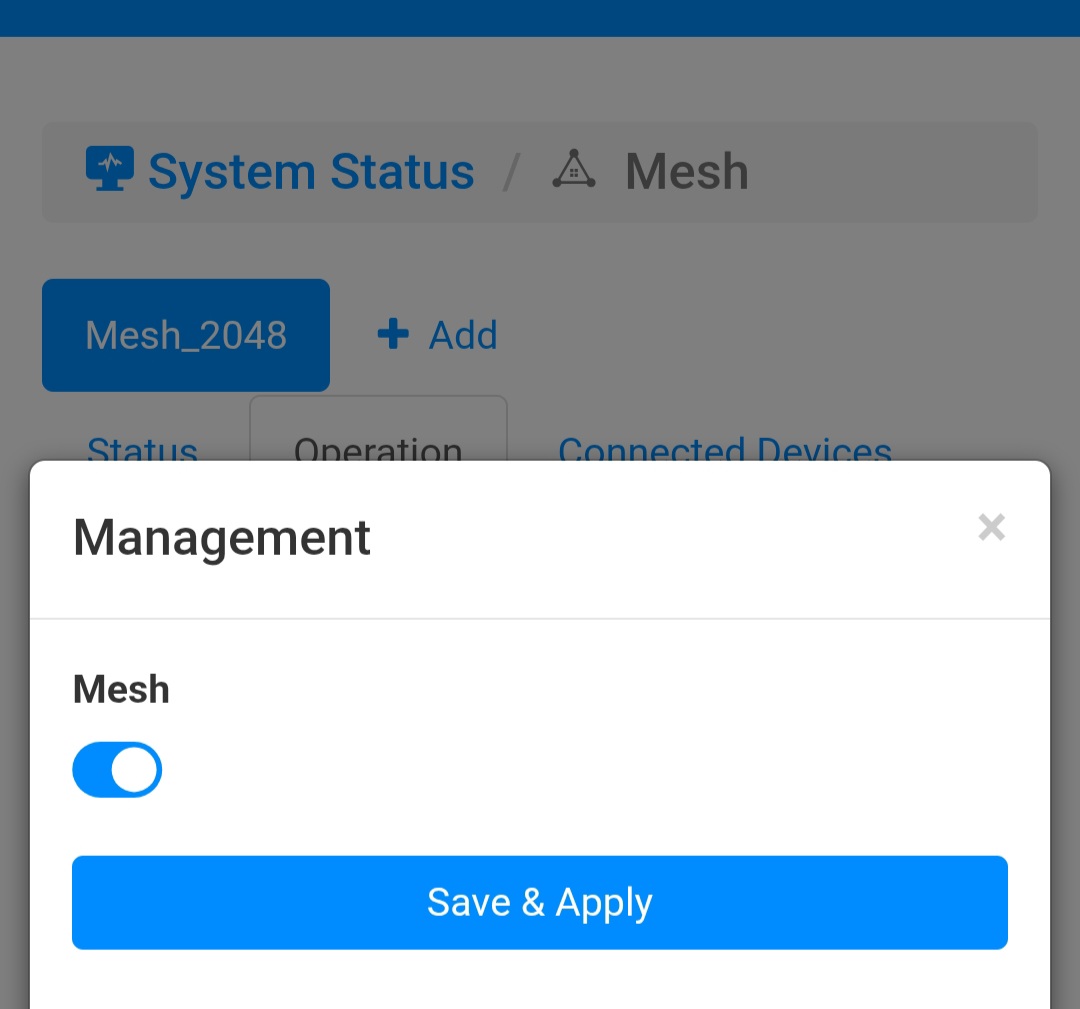Click the bold Mesh label above the switch
The height and width of the screenshot is (1009, 1080).
121,689
